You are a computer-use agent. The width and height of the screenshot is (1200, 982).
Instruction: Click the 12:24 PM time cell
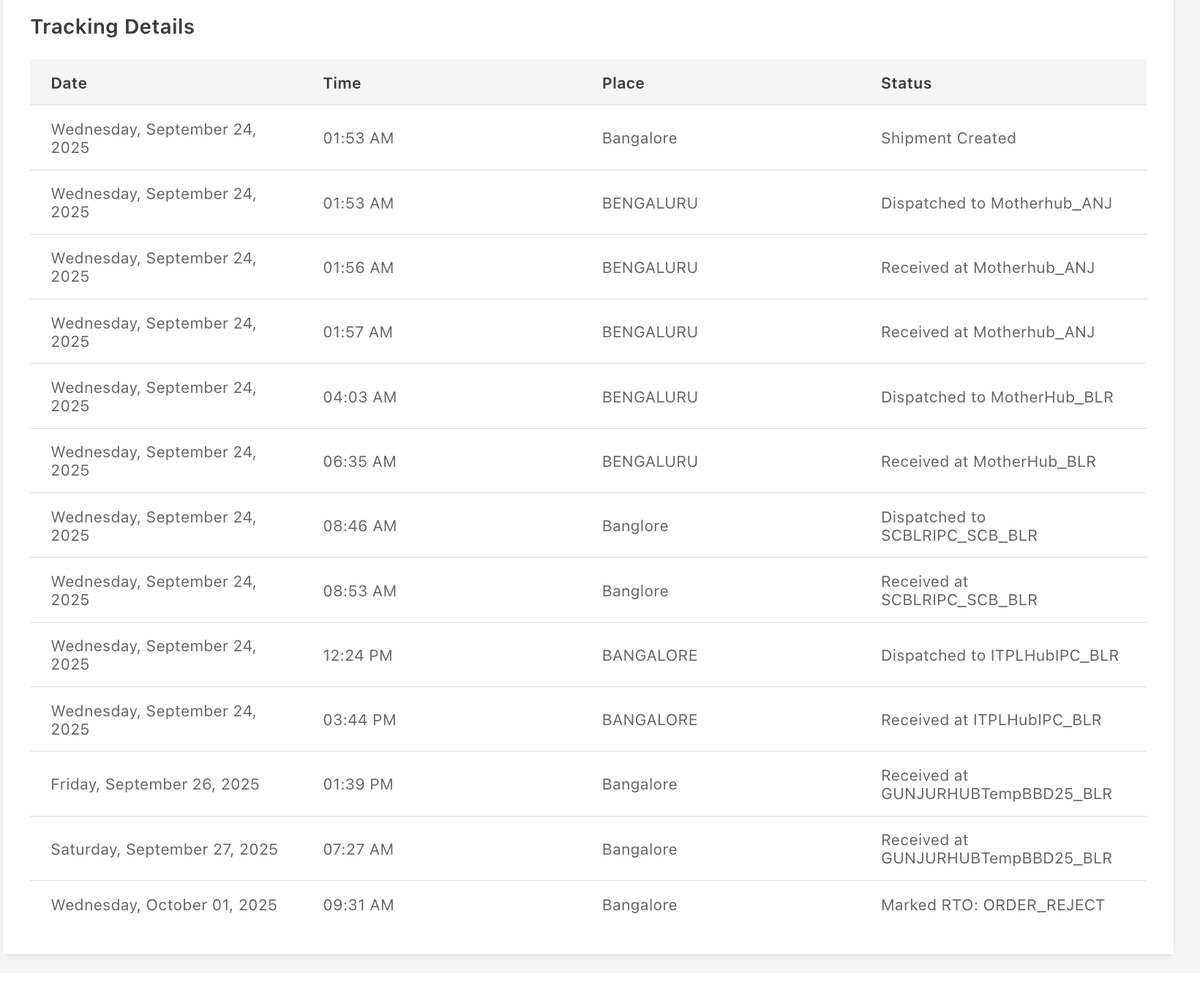point(358,656)
